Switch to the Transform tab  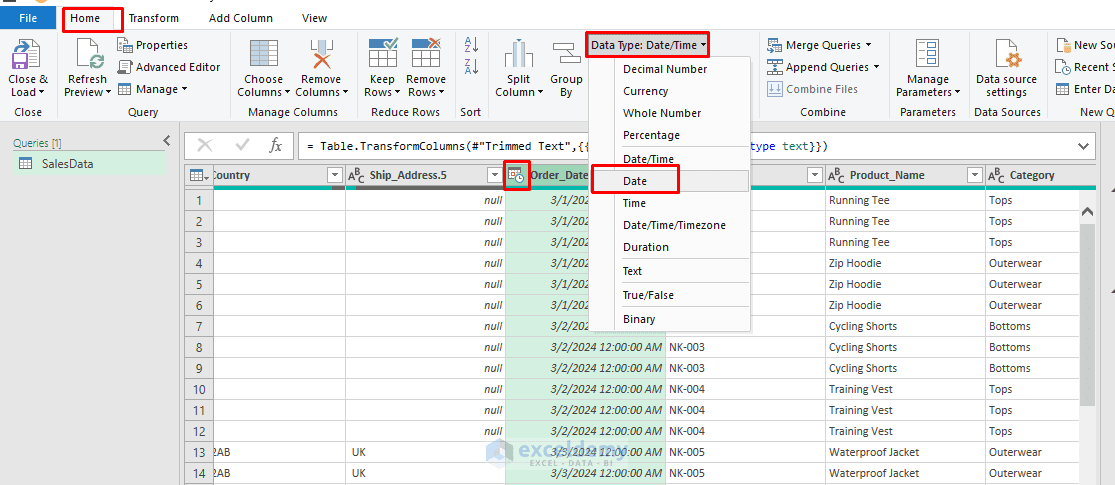coord(154,18)
